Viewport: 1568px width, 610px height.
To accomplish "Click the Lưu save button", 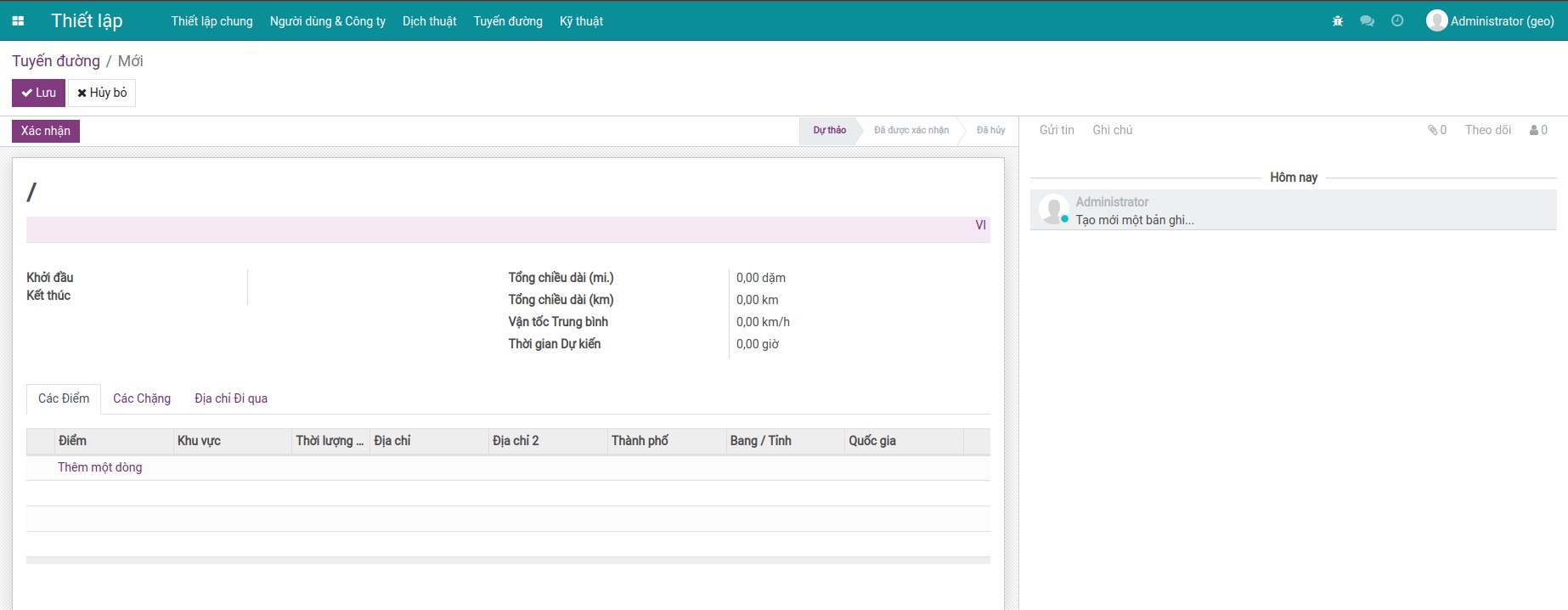I will pyautogui.click(x=38, y=93).
